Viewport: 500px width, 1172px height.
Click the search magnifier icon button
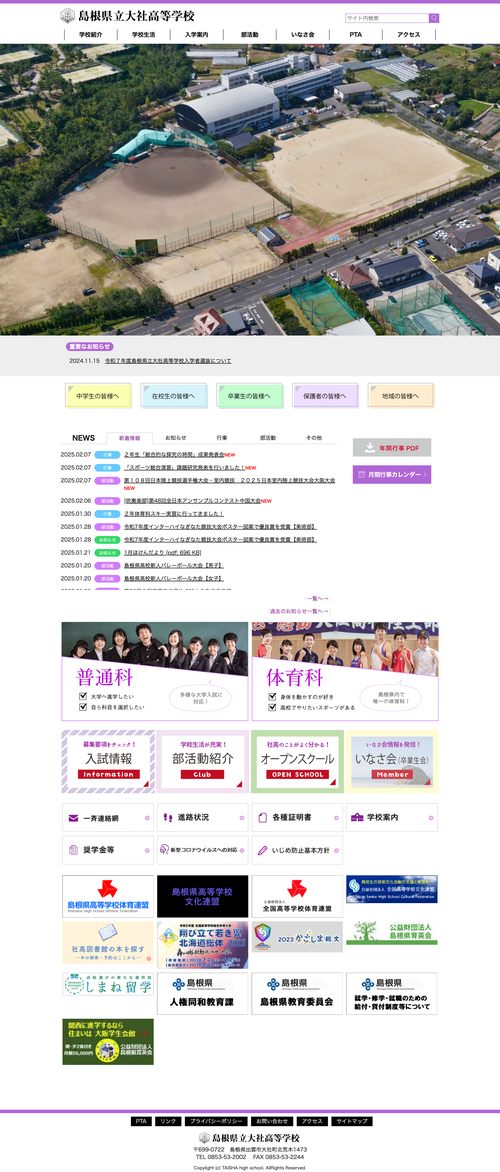pyautogui.click(x=433, y=18)
